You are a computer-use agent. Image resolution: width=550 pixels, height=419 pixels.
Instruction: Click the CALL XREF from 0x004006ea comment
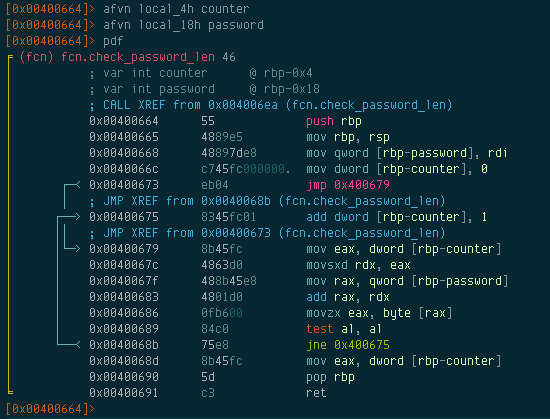tap(271, 105)
